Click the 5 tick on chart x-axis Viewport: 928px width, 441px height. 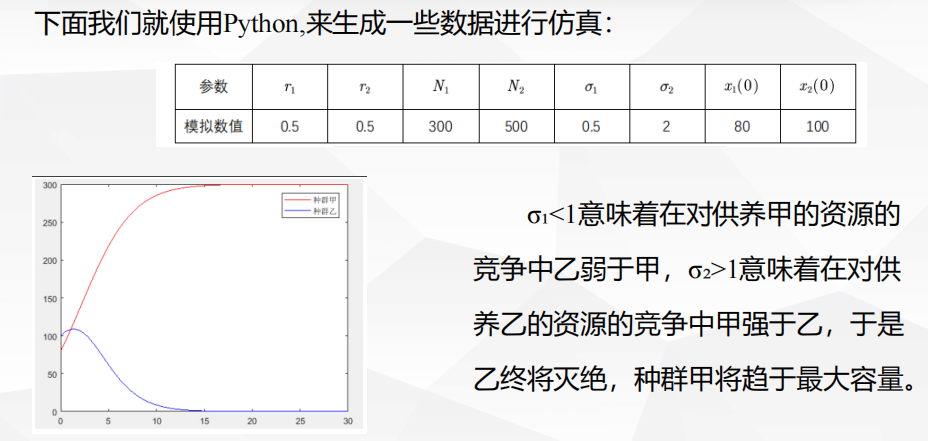[108, 421]
